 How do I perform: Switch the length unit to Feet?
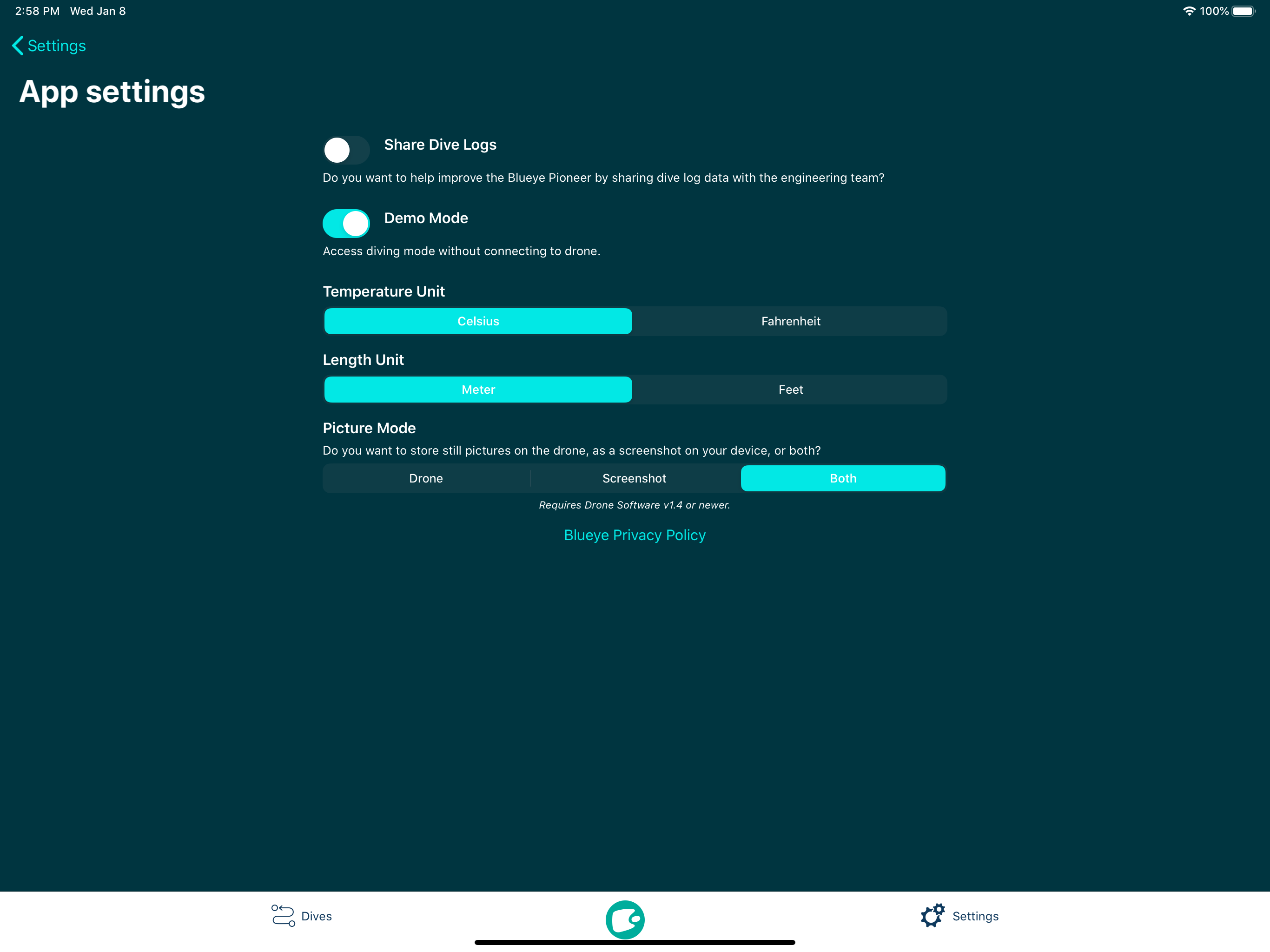pos(790,389)
